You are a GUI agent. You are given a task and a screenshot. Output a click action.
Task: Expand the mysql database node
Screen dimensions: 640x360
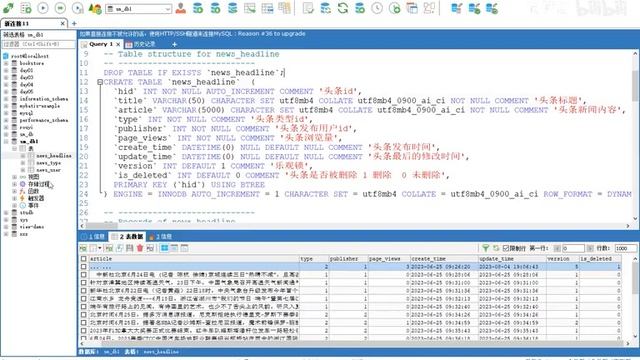pyautogui.click(x=6, y=113)
